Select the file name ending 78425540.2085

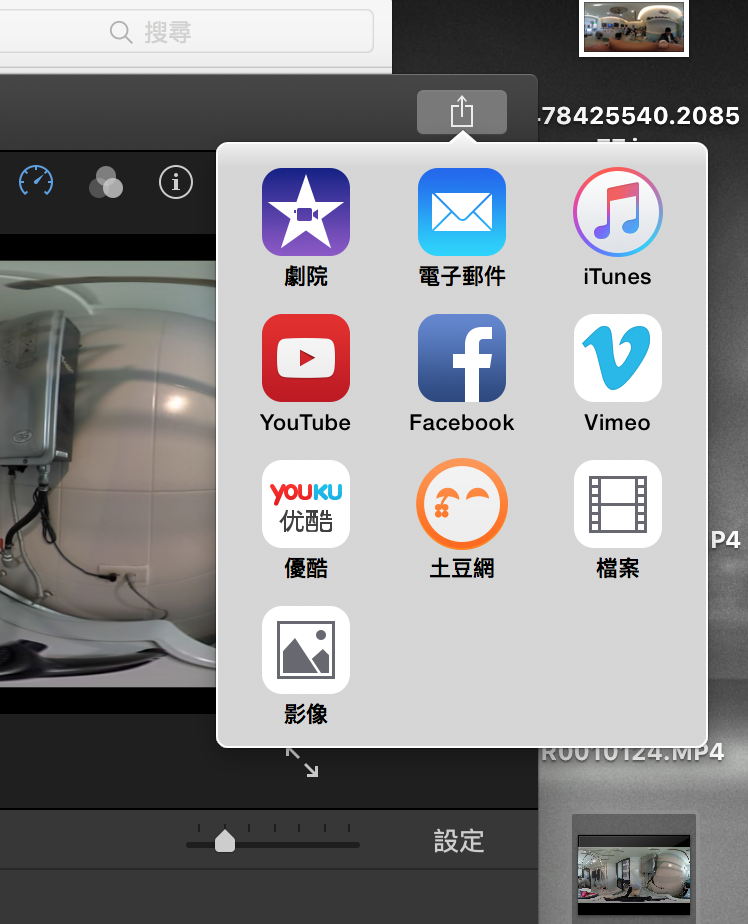click(x=640, y=116)
